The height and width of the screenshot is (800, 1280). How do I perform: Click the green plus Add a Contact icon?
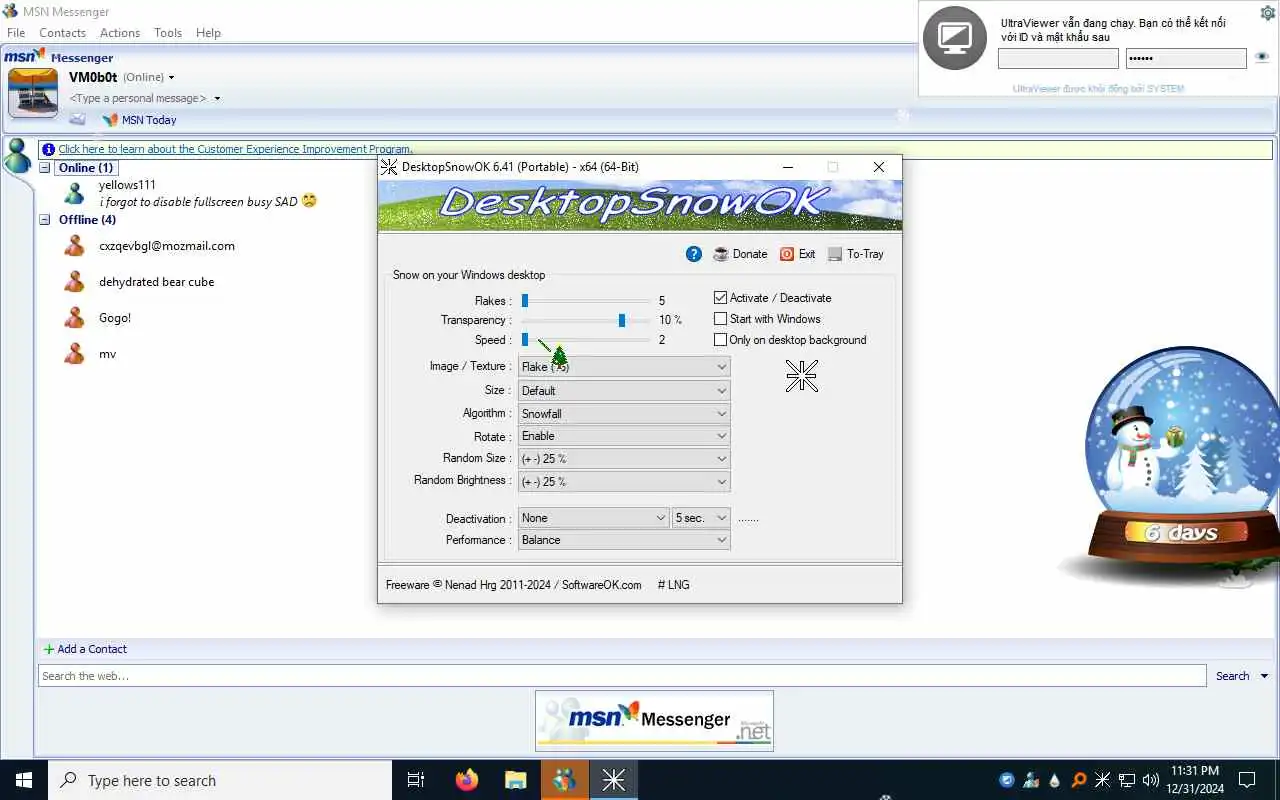coord(49,649)
